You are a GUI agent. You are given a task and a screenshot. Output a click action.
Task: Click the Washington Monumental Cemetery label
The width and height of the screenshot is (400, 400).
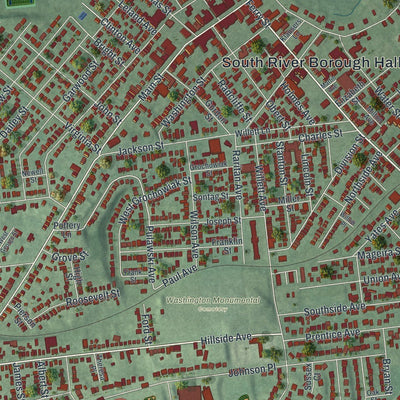[x=213, y=304]
